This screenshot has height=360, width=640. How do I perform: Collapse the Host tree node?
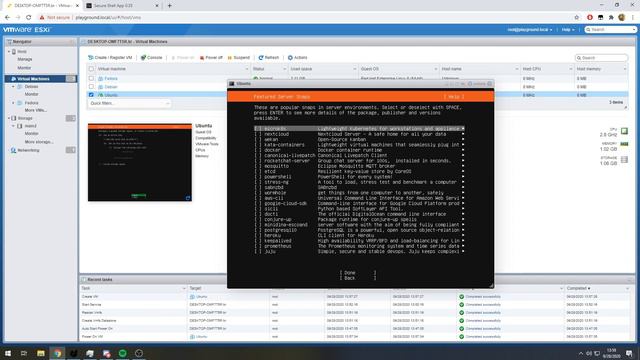point(9,52)
